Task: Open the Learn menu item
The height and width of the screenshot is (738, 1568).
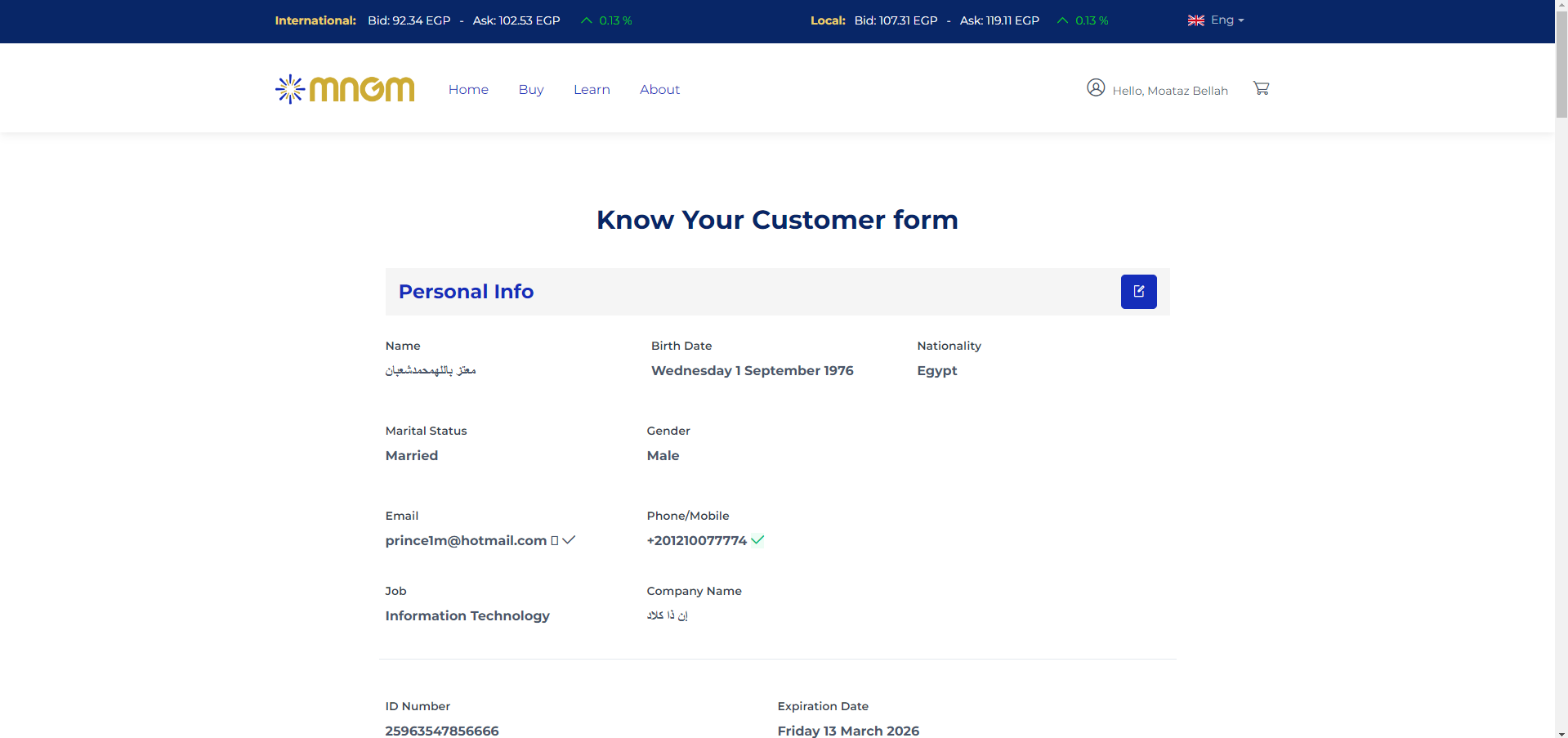Action: 592,90
